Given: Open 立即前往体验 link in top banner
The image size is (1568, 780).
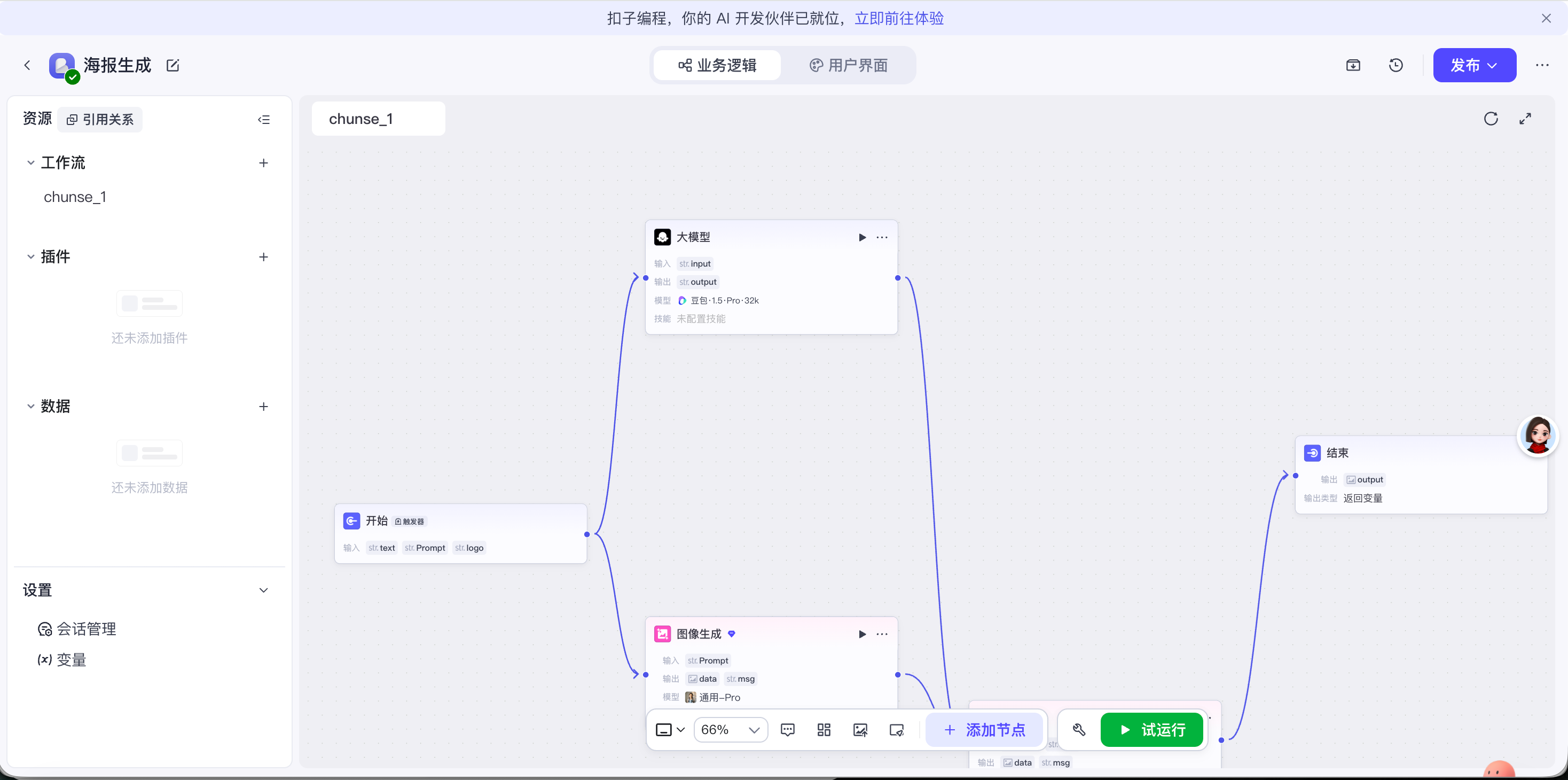Looking at the screenshot, I should (899, 18).
